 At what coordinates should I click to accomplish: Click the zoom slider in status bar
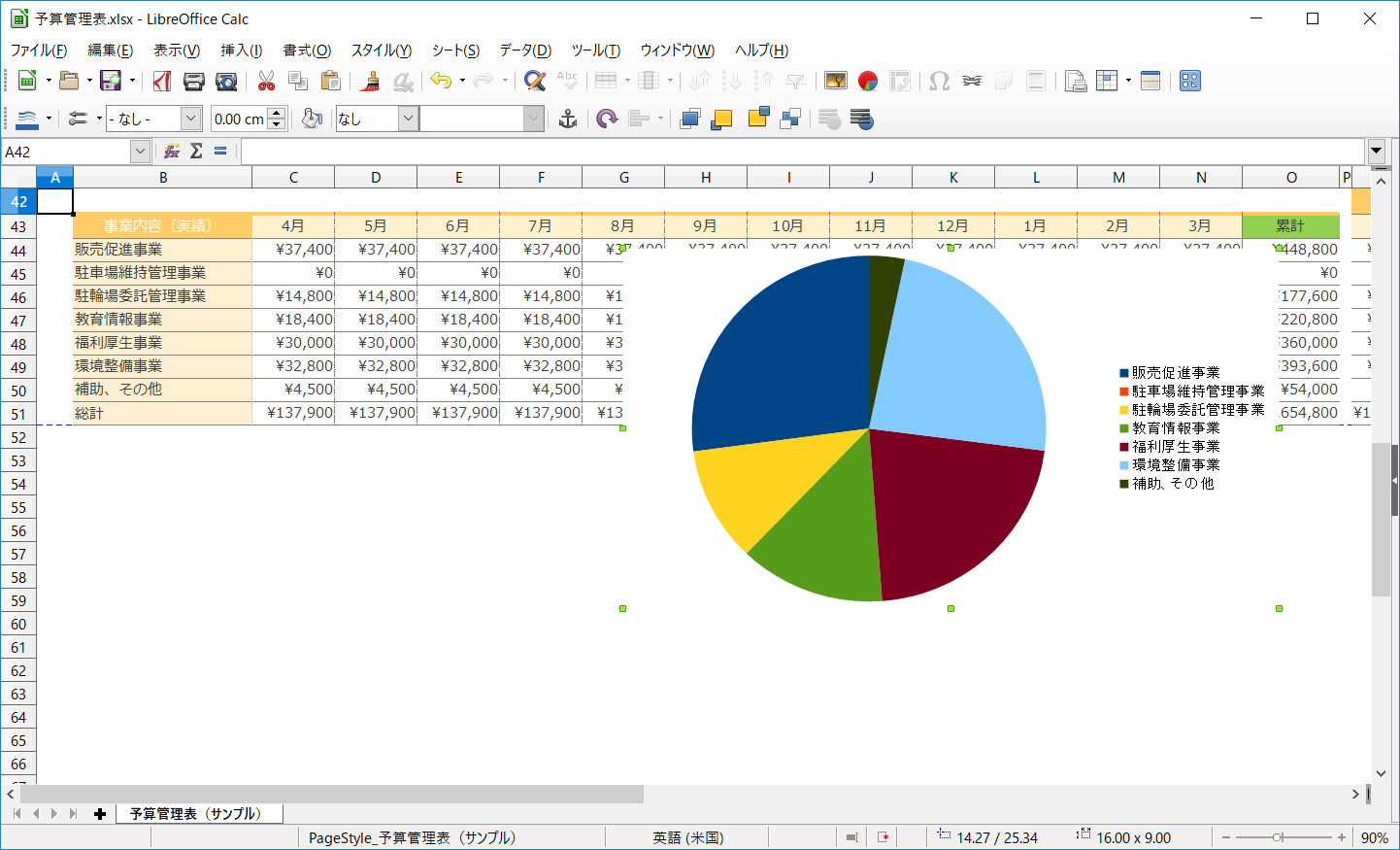[x=1283, y=837]
